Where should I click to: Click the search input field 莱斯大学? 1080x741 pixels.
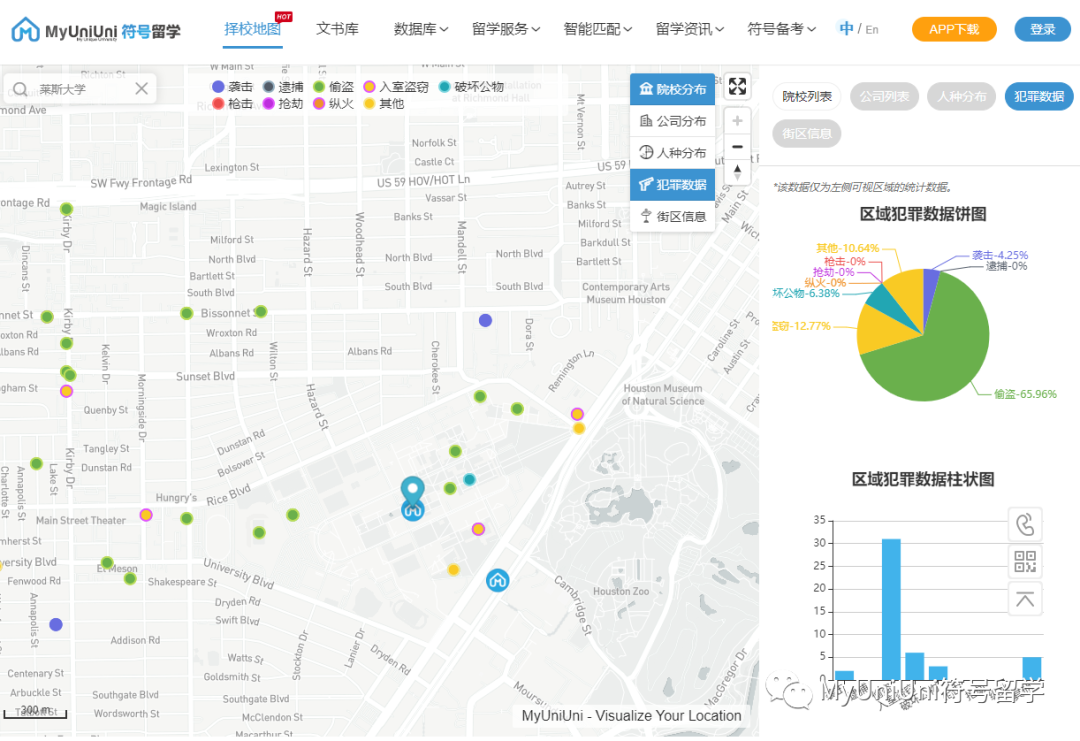[x=80, y=89]
